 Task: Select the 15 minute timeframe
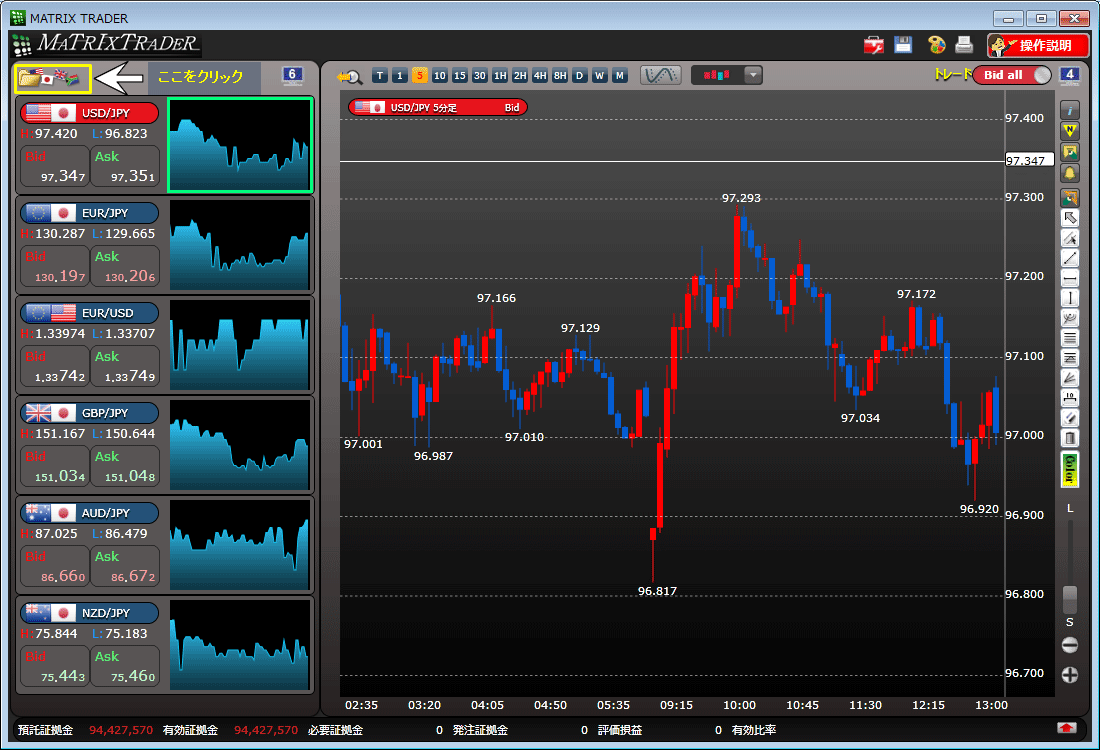point(460,76)
